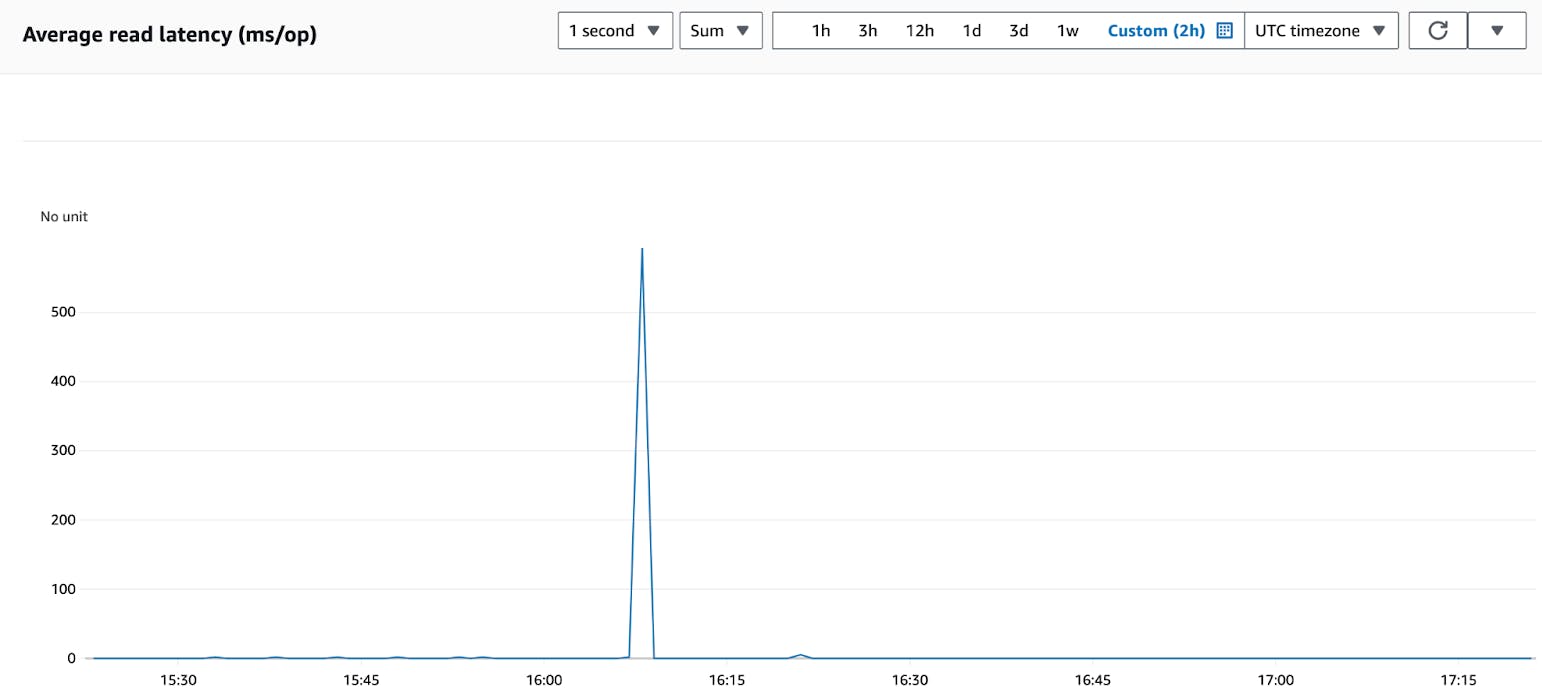Select the 1d time range
This screenshot has height=694, width=1542.
click(x=972, y=30)
